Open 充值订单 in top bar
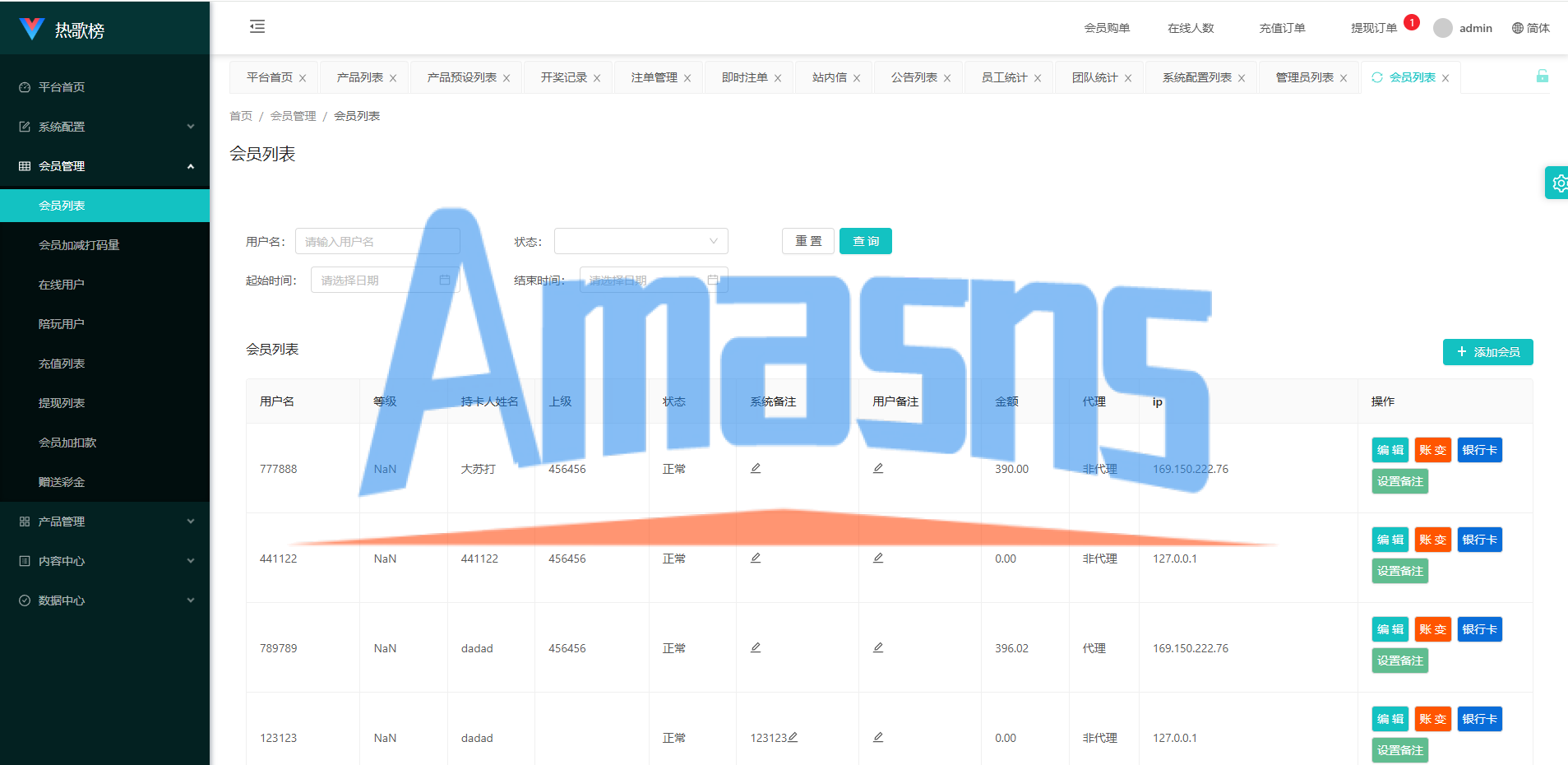 click(x=1283, y=28)
